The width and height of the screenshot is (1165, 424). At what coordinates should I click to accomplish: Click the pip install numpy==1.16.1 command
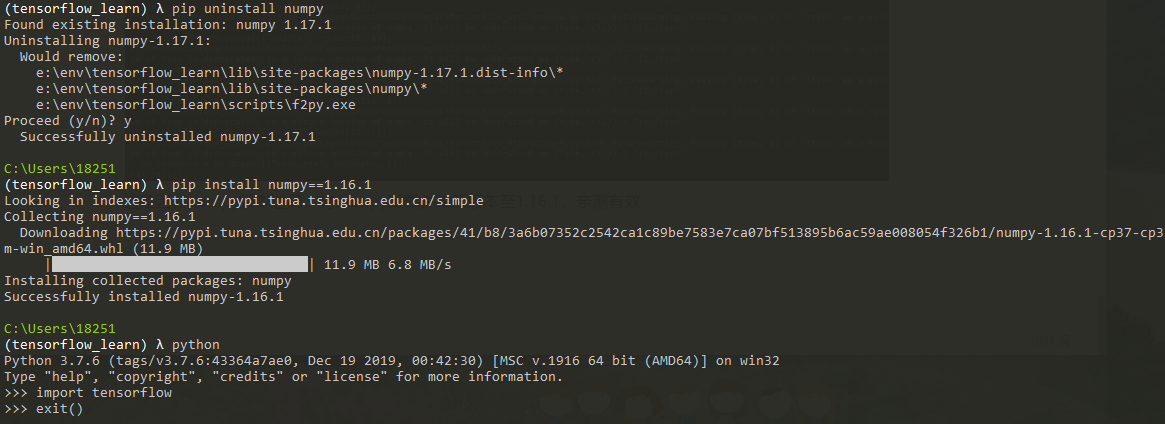[271, 184]
